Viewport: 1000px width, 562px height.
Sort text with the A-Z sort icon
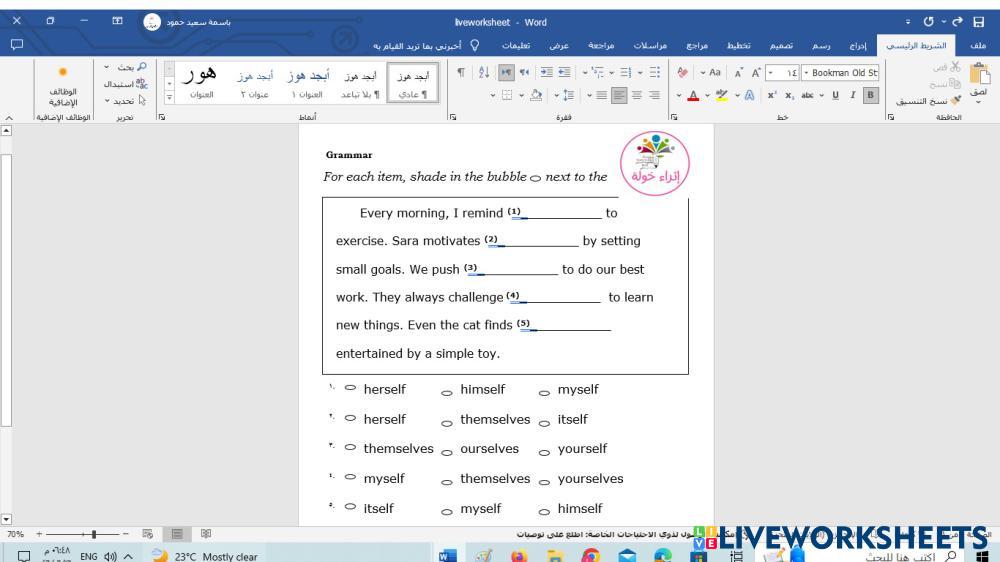(484, 72)
